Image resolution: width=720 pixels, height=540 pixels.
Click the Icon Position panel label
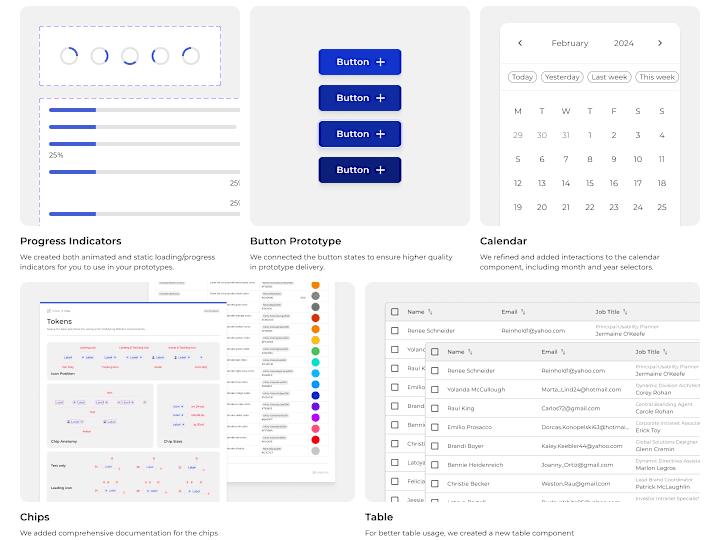point(63,374)
